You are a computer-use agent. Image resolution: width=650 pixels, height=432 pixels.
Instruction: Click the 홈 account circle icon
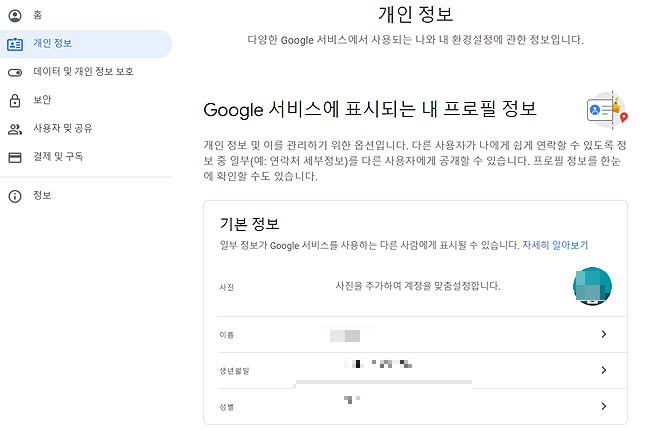coord(15,16)
